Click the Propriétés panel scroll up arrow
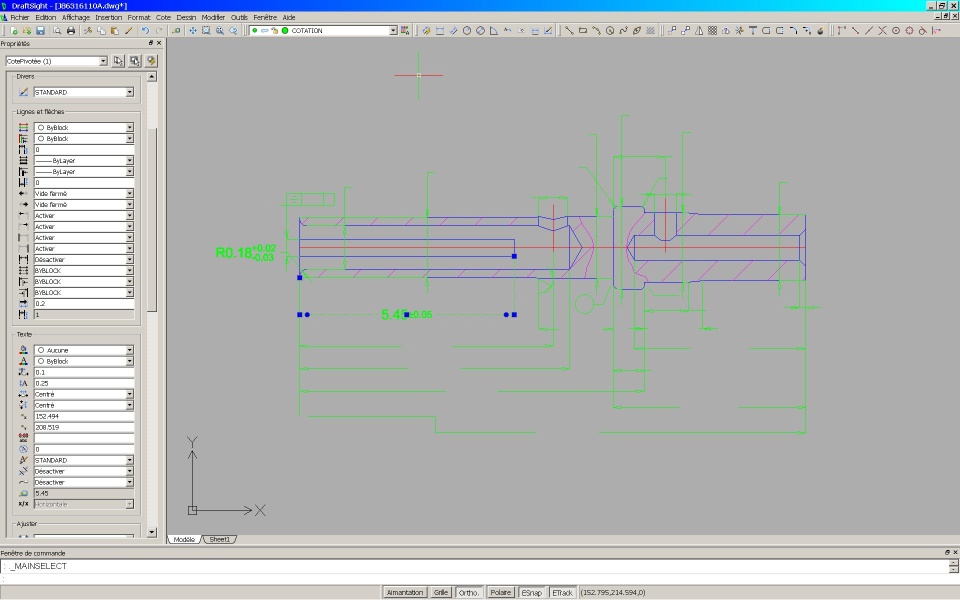Screen dimensions: 960x600 click(152, 77)
